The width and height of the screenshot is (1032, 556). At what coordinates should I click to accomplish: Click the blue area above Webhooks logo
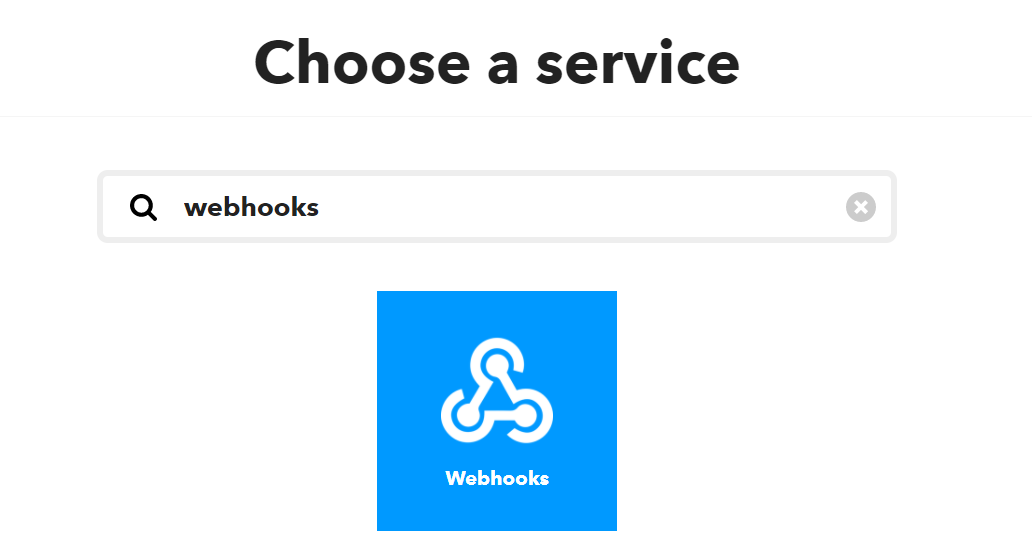point(497,313)
